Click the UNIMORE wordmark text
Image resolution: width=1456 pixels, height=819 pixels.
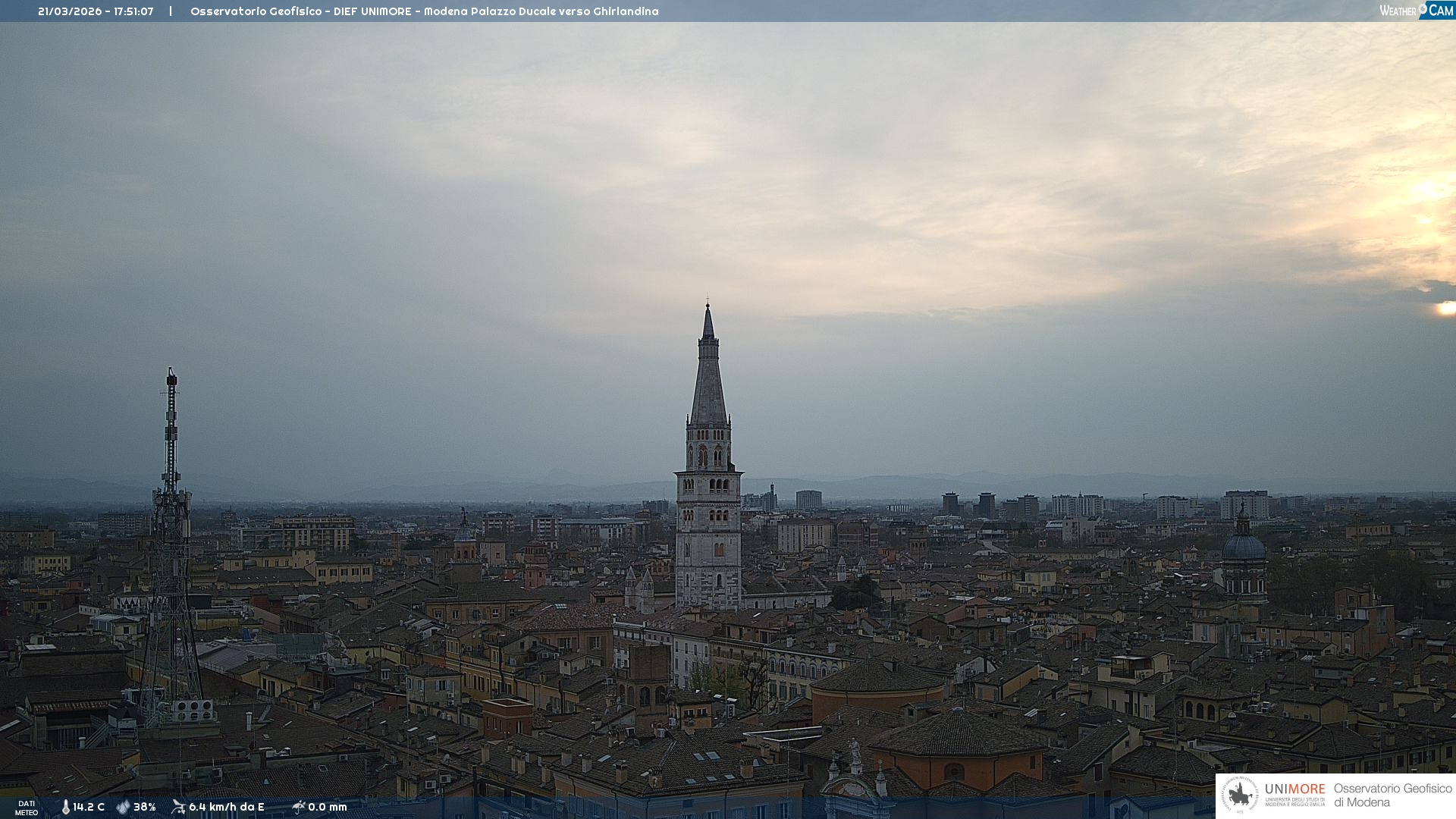(x=1294, y=789)
